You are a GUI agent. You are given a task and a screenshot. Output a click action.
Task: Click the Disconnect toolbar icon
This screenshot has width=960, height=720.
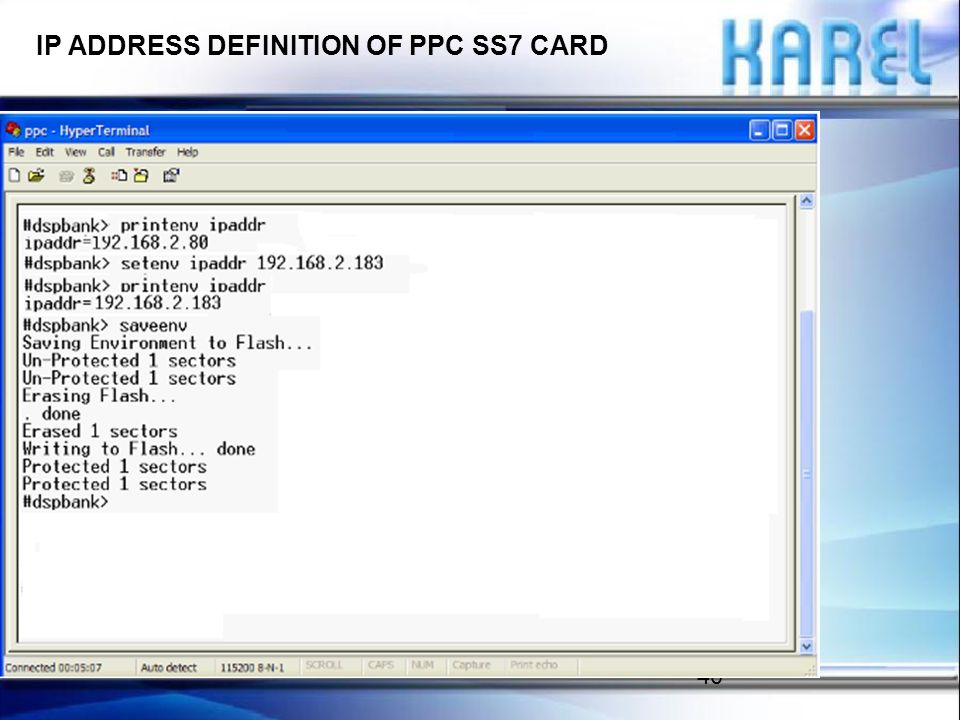[89, 176]
